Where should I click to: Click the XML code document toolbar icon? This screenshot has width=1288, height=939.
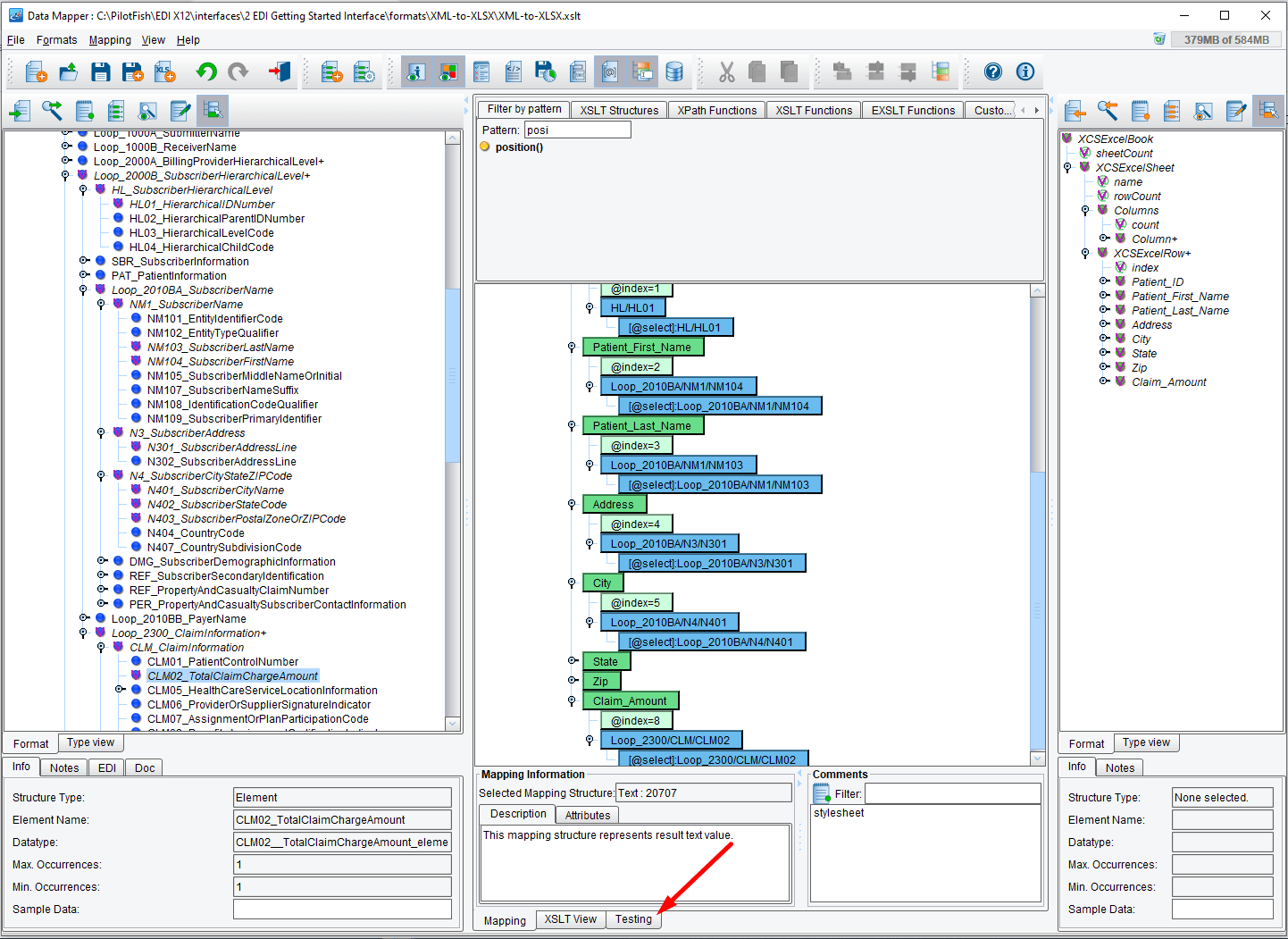click(514, 72)
